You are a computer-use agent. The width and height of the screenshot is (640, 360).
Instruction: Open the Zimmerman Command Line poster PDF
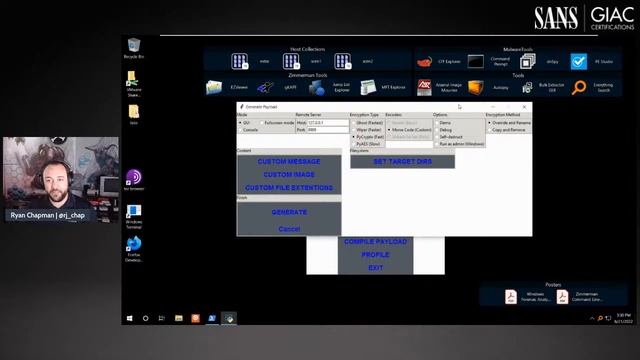pos(562,297)
